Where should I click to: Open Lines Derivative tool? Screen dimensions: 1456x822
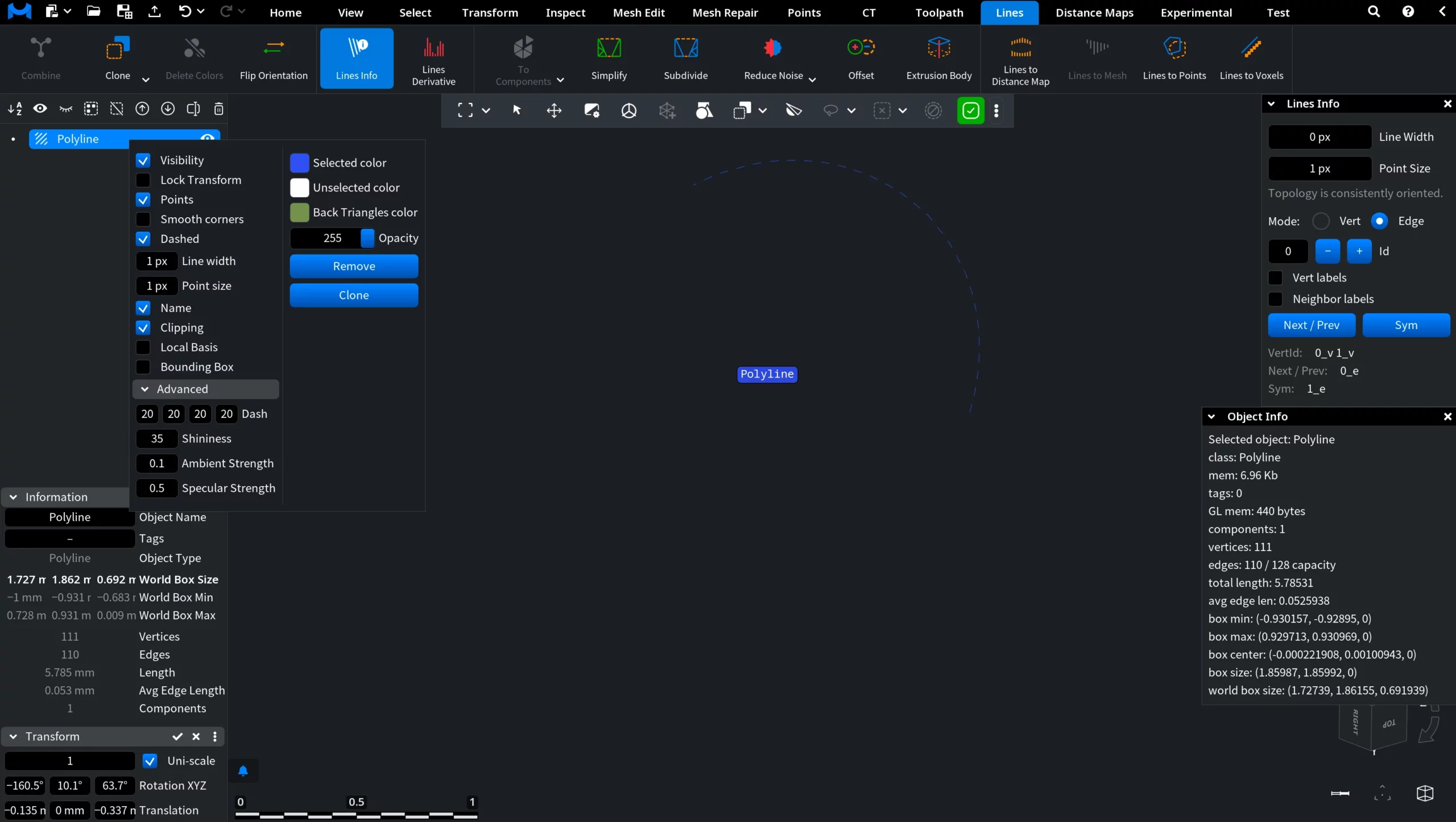tap(433, 58)
